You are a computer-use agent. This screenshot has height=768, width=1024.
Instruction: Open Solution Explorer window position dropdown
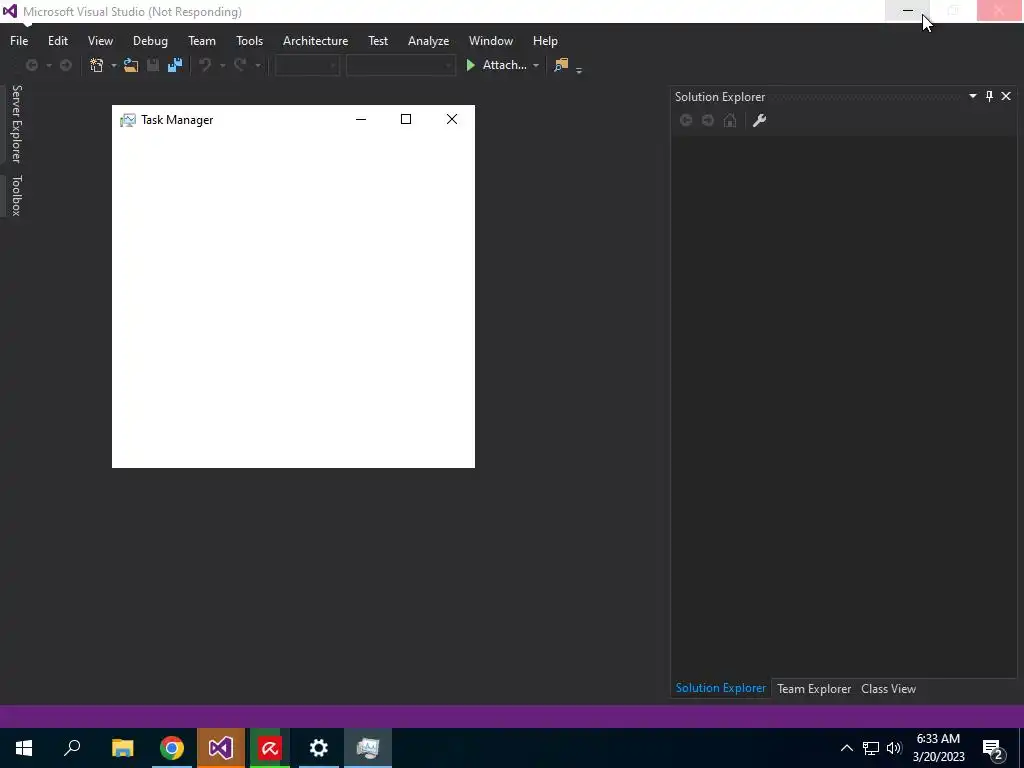click(972, 96)
